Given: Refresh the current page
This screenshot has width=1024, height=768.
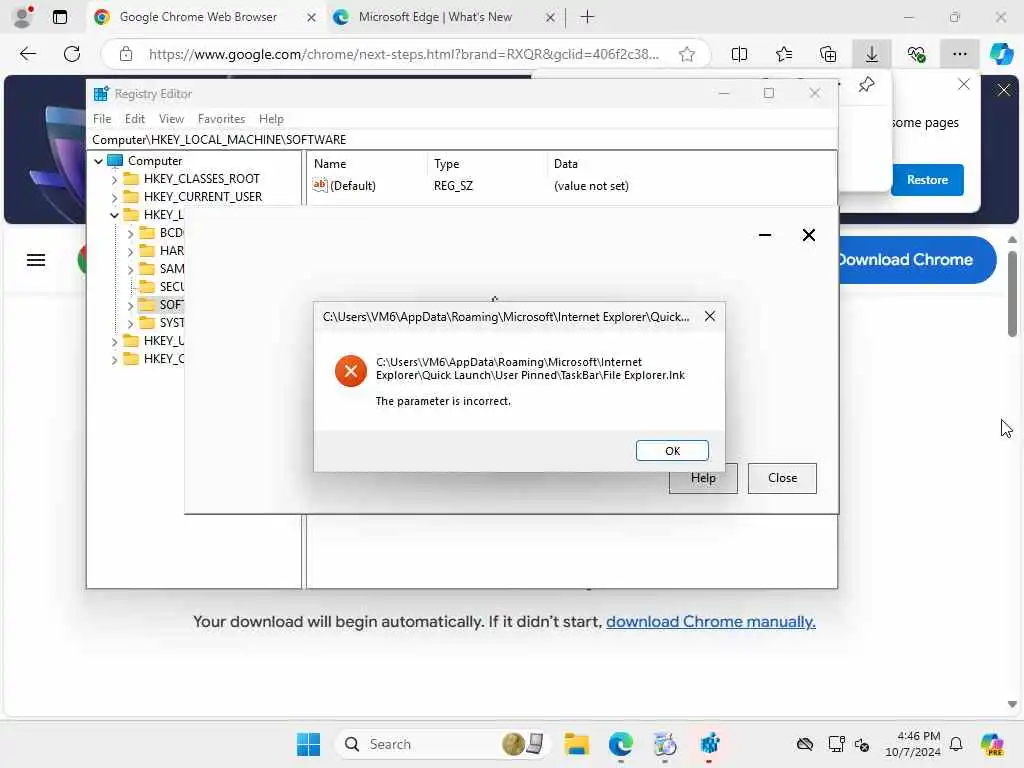Looking at the screenshot, I should pyautogui.click(x=72, y=54).
